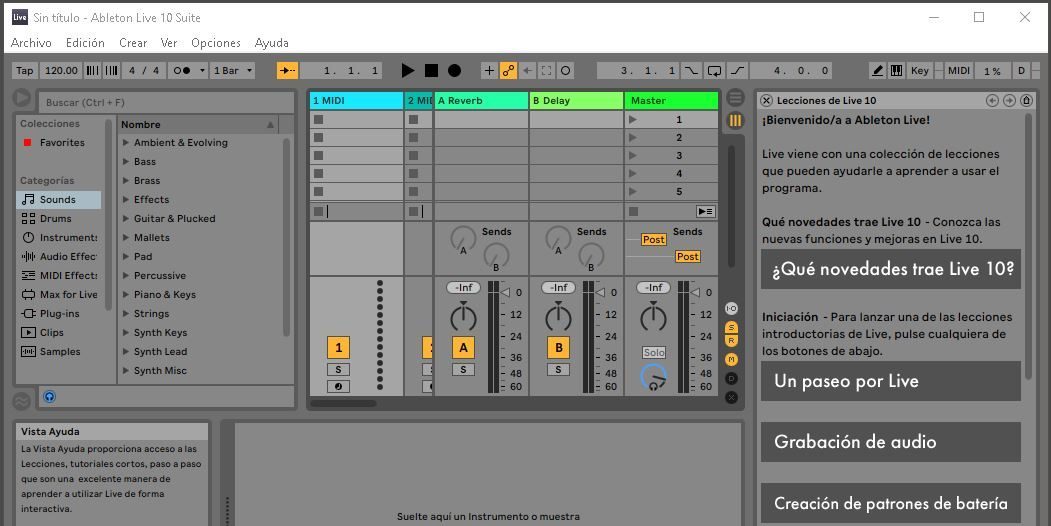Viewport: 1051px width, 526px height.
Task: Open the metronome settings dropdown arrow
Action: [x=202, y=70]
